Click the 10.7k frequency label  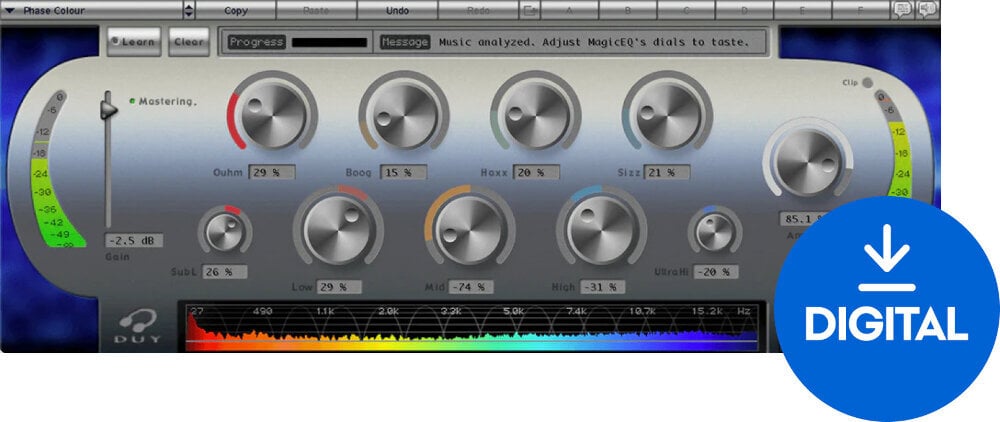click(643, 311)
